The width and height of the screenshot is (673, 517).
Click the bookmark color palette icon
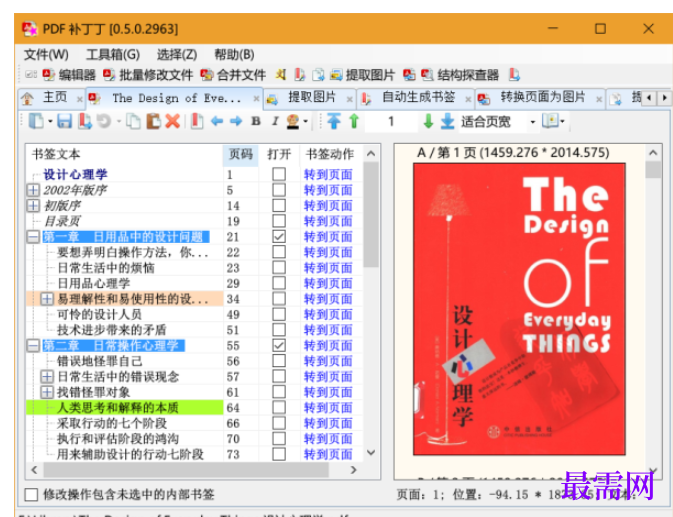pos(293,121)
